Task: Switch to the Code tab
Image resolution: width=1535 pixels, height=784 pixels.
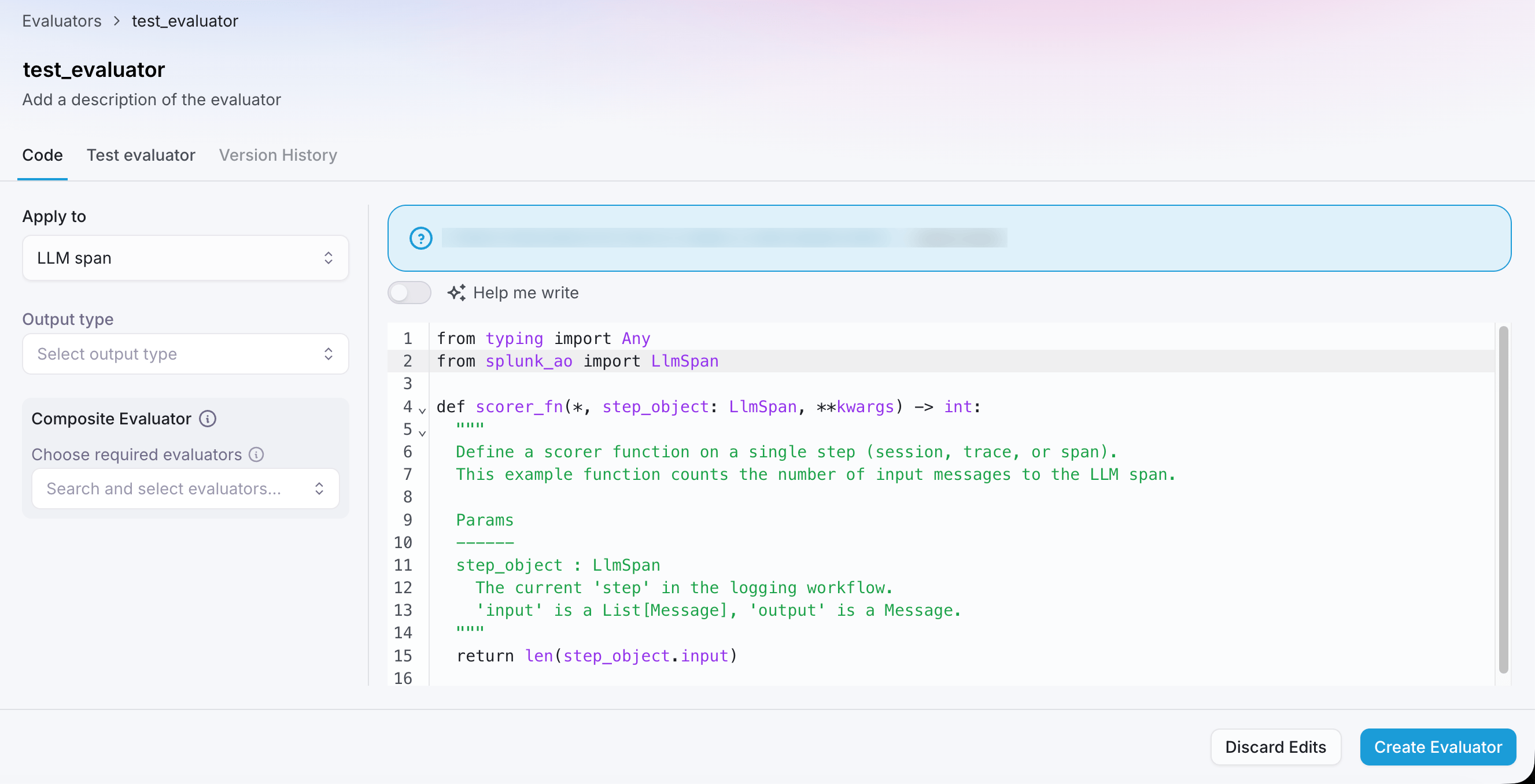Action: [42, 155]
